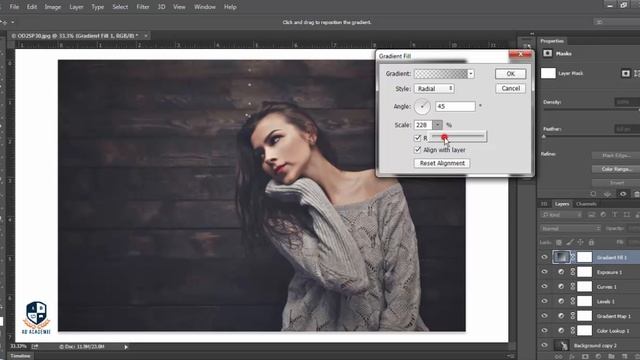640x360 pixels.
Task: Click lock image pixels brush icon
Action: (570, 242)
